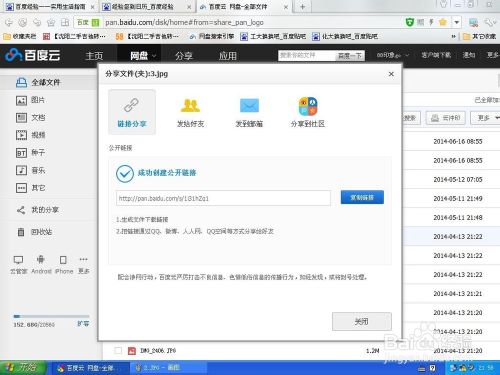The width and height of the screenshot is (500, 375).
Task: Open the favorites folder bookmark
Action: tap(19, 36)
